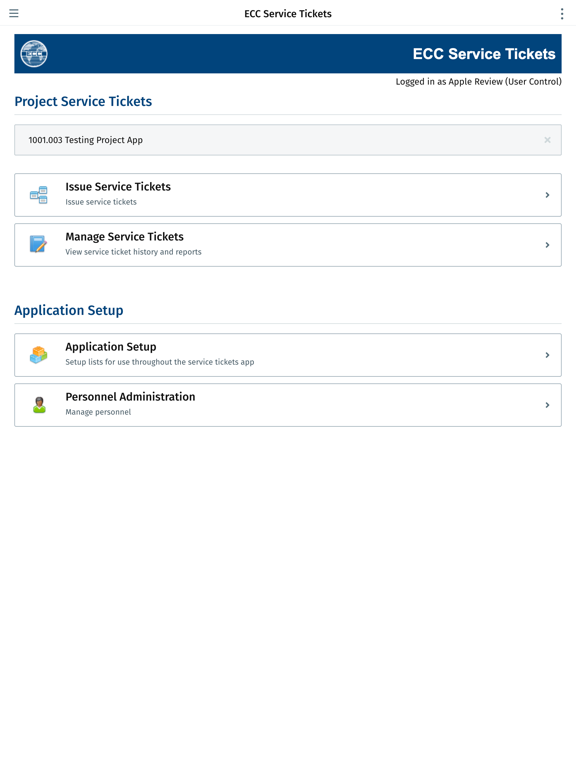Click the Issue Service Tickets network icon

pos(39,195)
